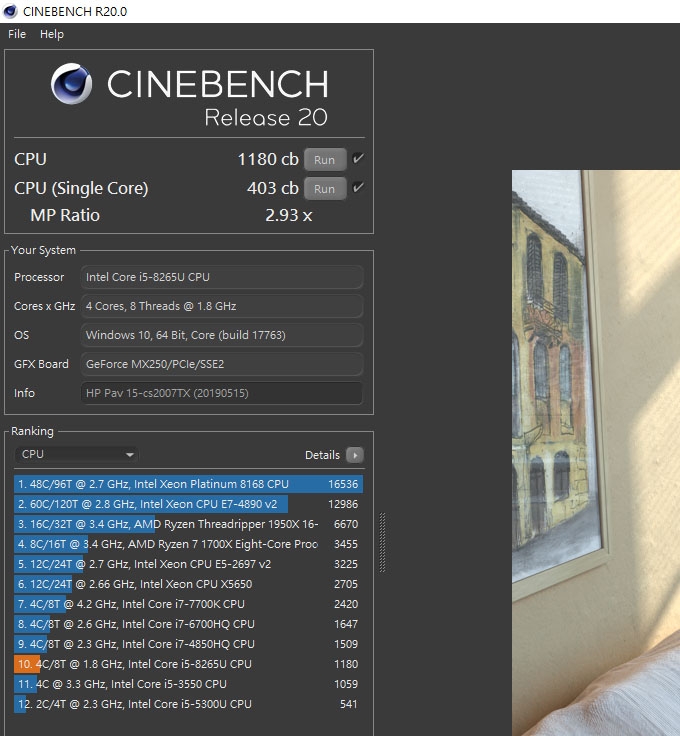The width and height of the screenshot is (680, 736).
Task: Click the rendered scene preview image
Action: point(596,452)
